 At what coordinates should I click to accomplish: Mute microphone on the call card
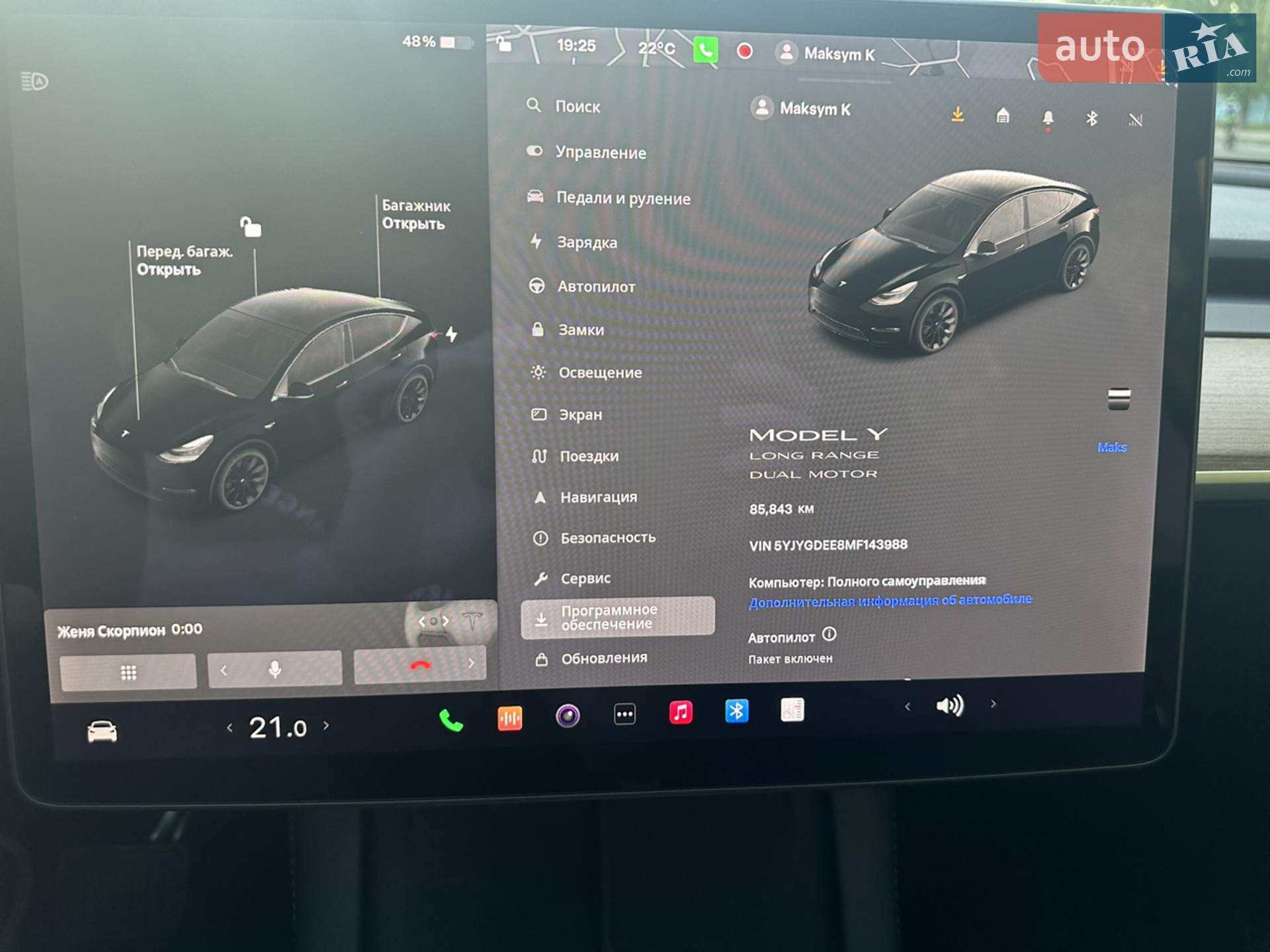click(x=275, y=668)
